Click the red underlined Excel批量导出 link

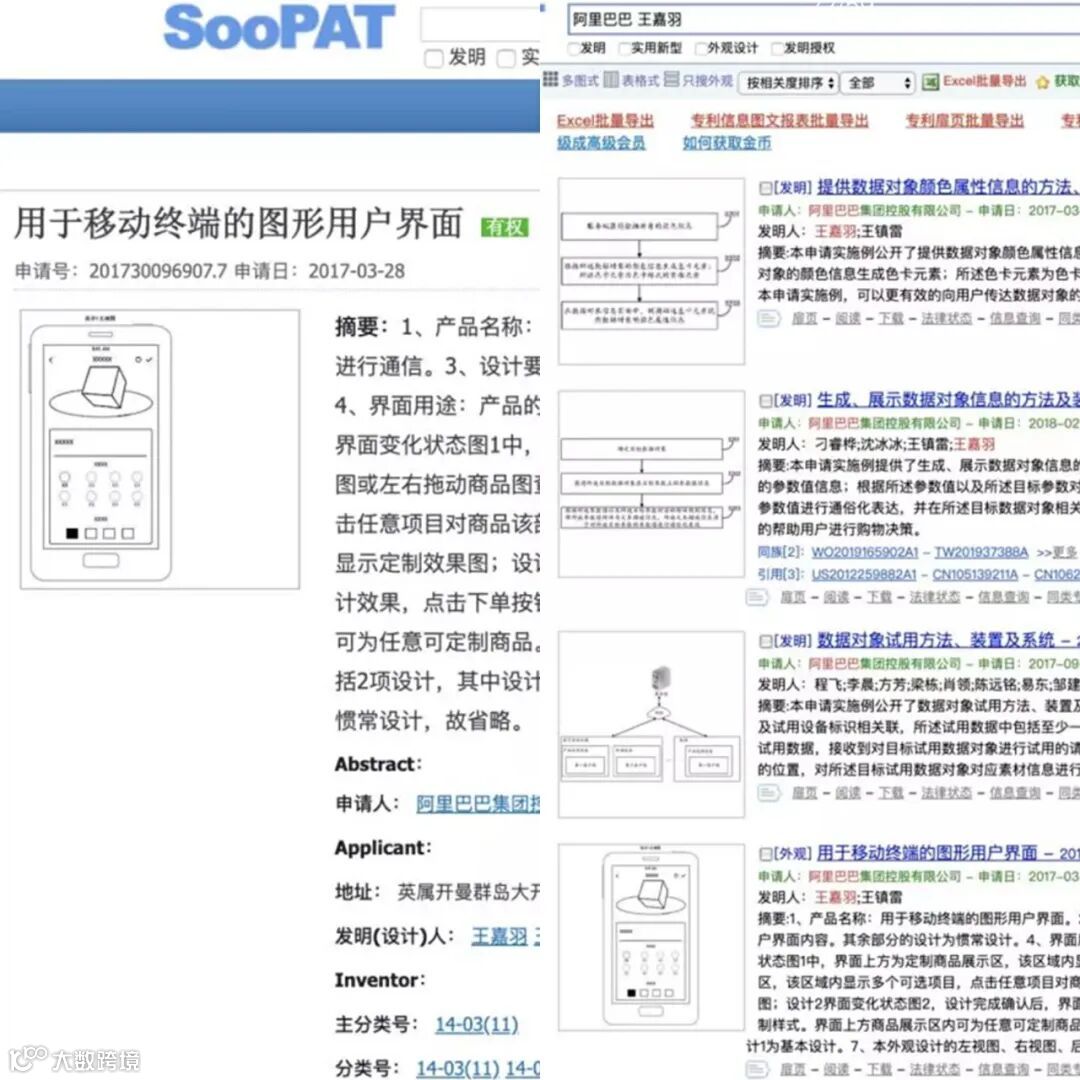coord(605,121)
